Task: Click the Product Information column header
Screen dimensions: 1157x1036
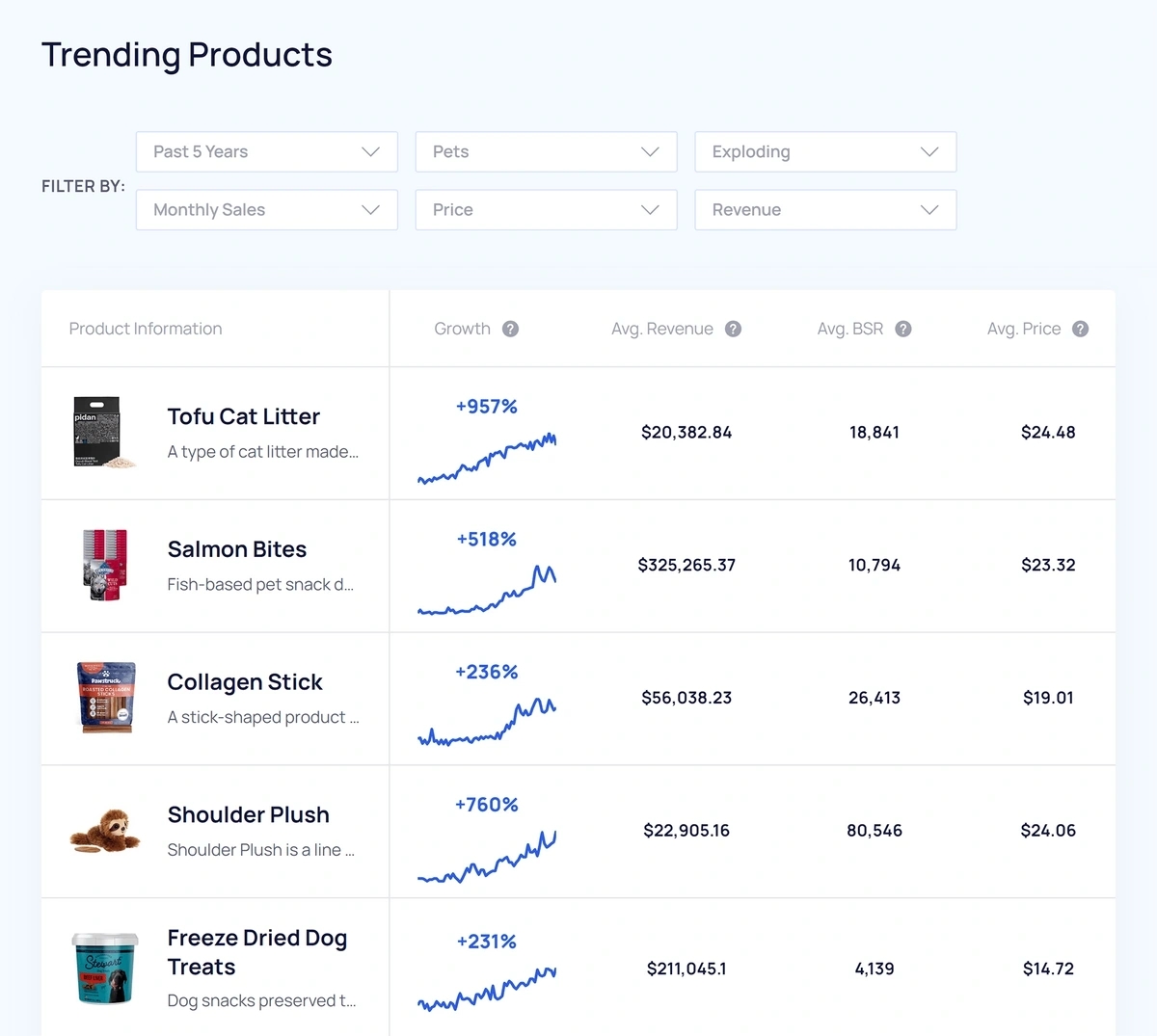Action: pos(146,330)
